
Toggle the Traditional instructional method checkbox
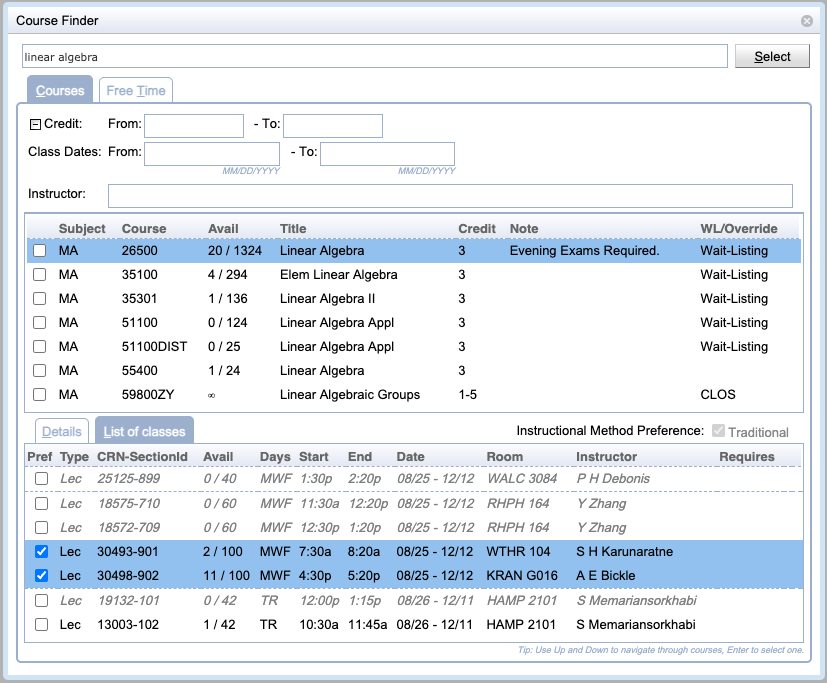click(x=717, y=432)
